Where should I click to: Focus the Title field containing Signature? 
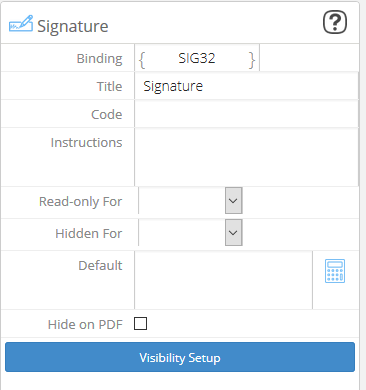click(x=247, y=86)
